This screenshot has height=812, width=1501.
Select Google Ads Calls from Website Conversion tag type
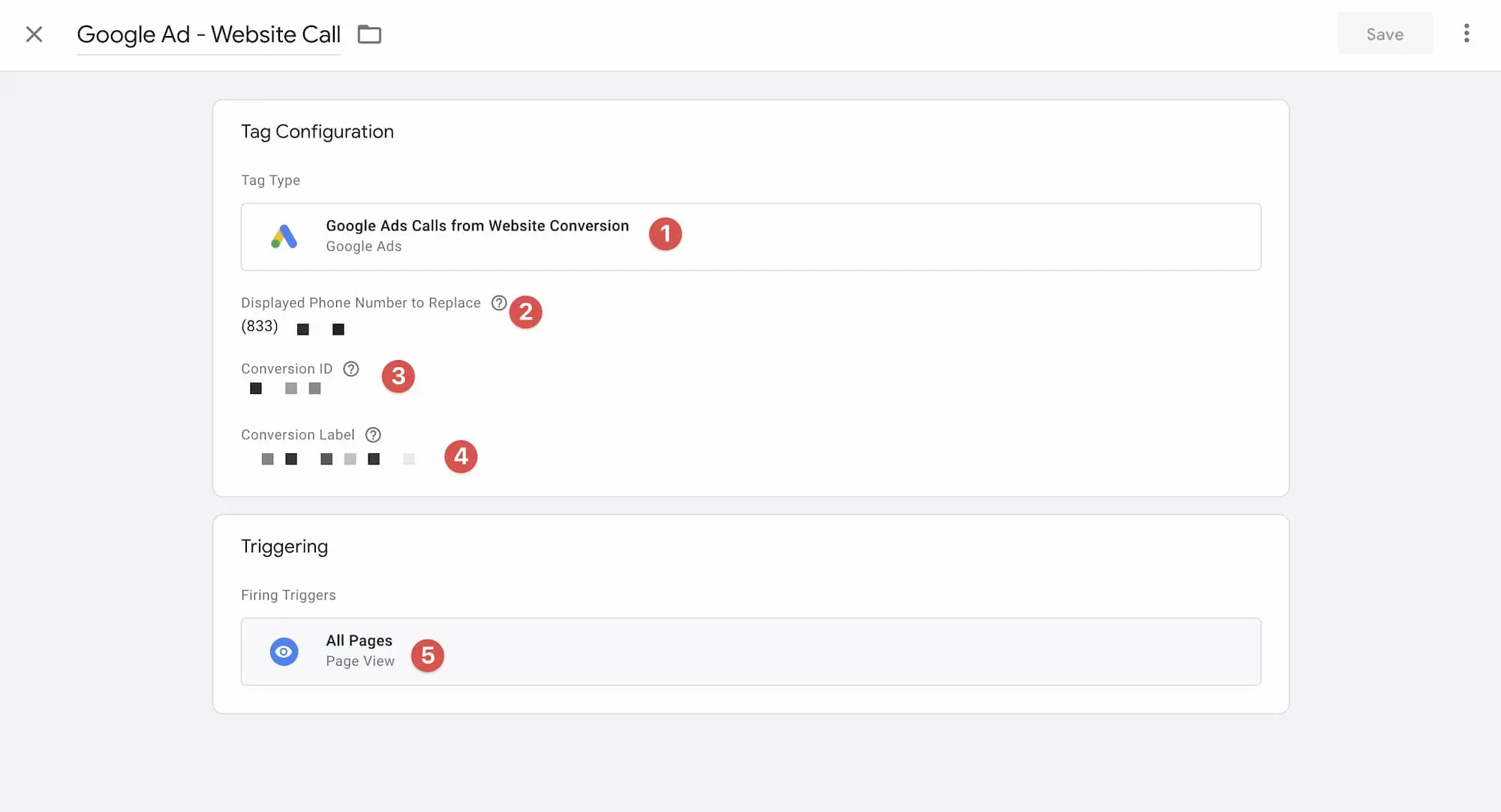click(750, 236)
